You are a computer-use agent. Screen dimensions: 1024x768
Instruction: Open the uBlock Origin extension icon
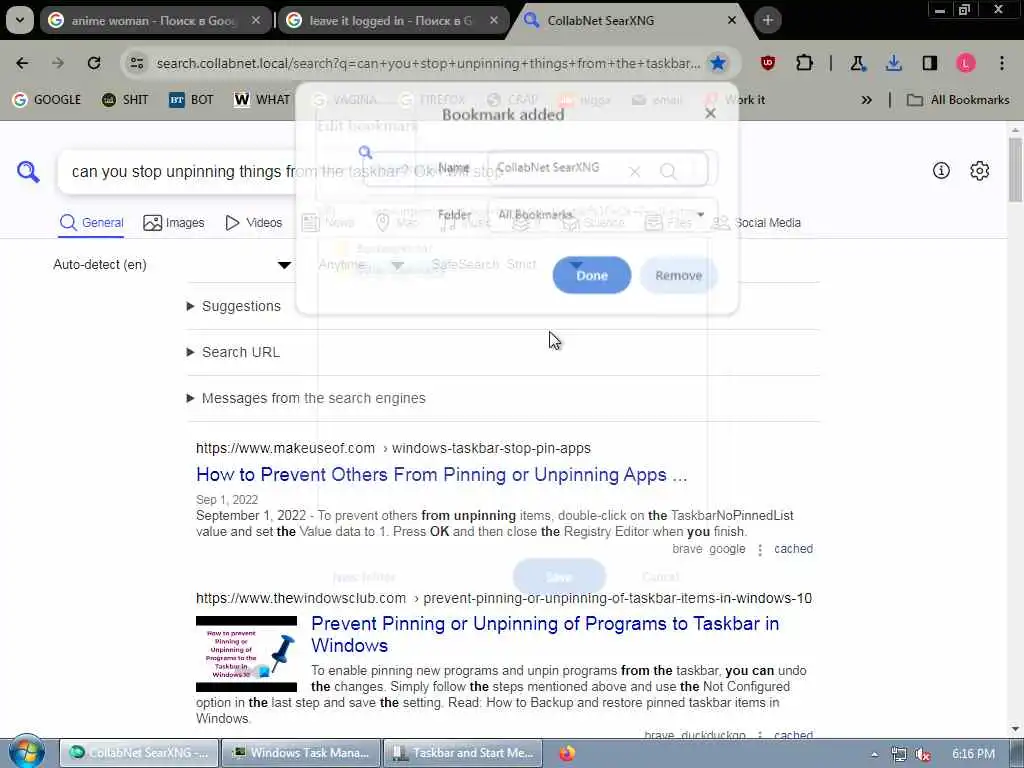(768, 63)
